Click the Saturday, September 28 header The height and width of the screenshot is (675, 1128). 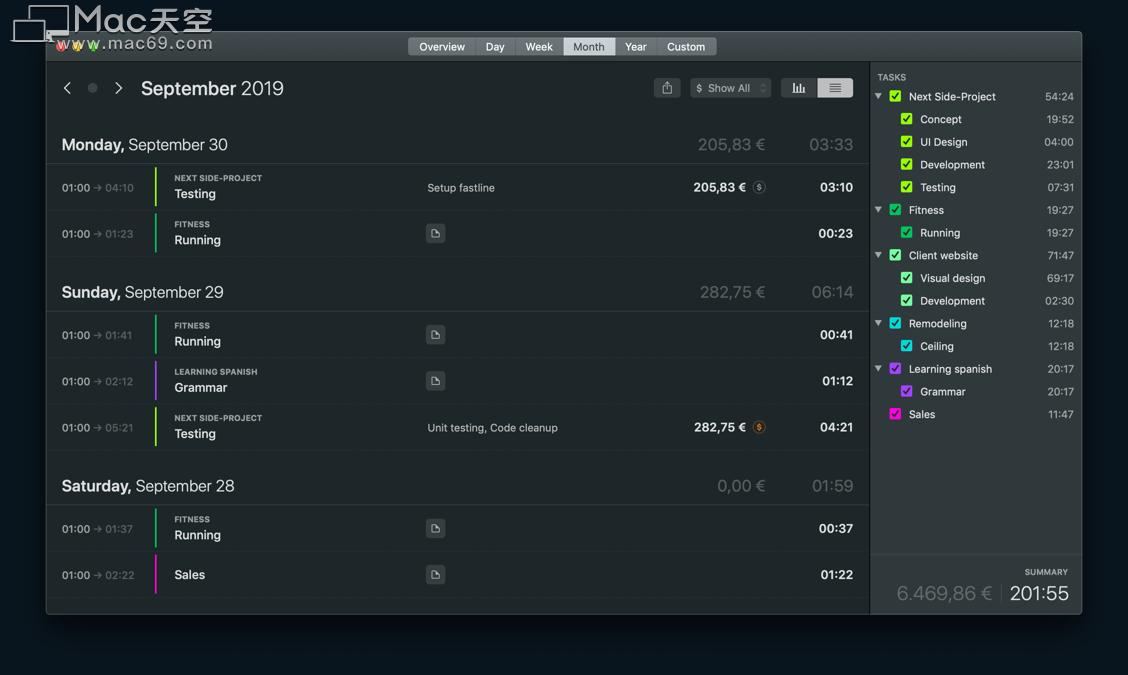[x=148, y=486]
